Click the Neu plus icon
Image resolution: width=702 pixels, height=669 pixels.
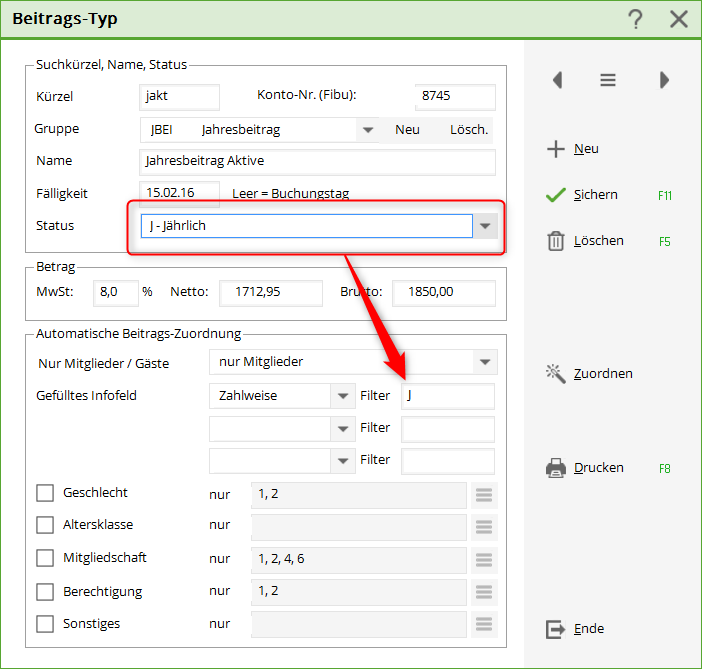(x=556, y=149)
